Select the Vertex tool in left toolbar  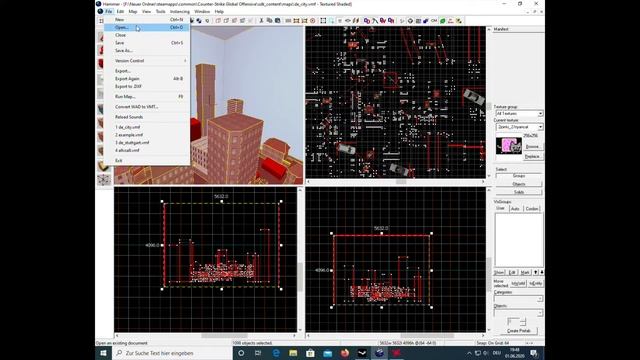[104, 179]
